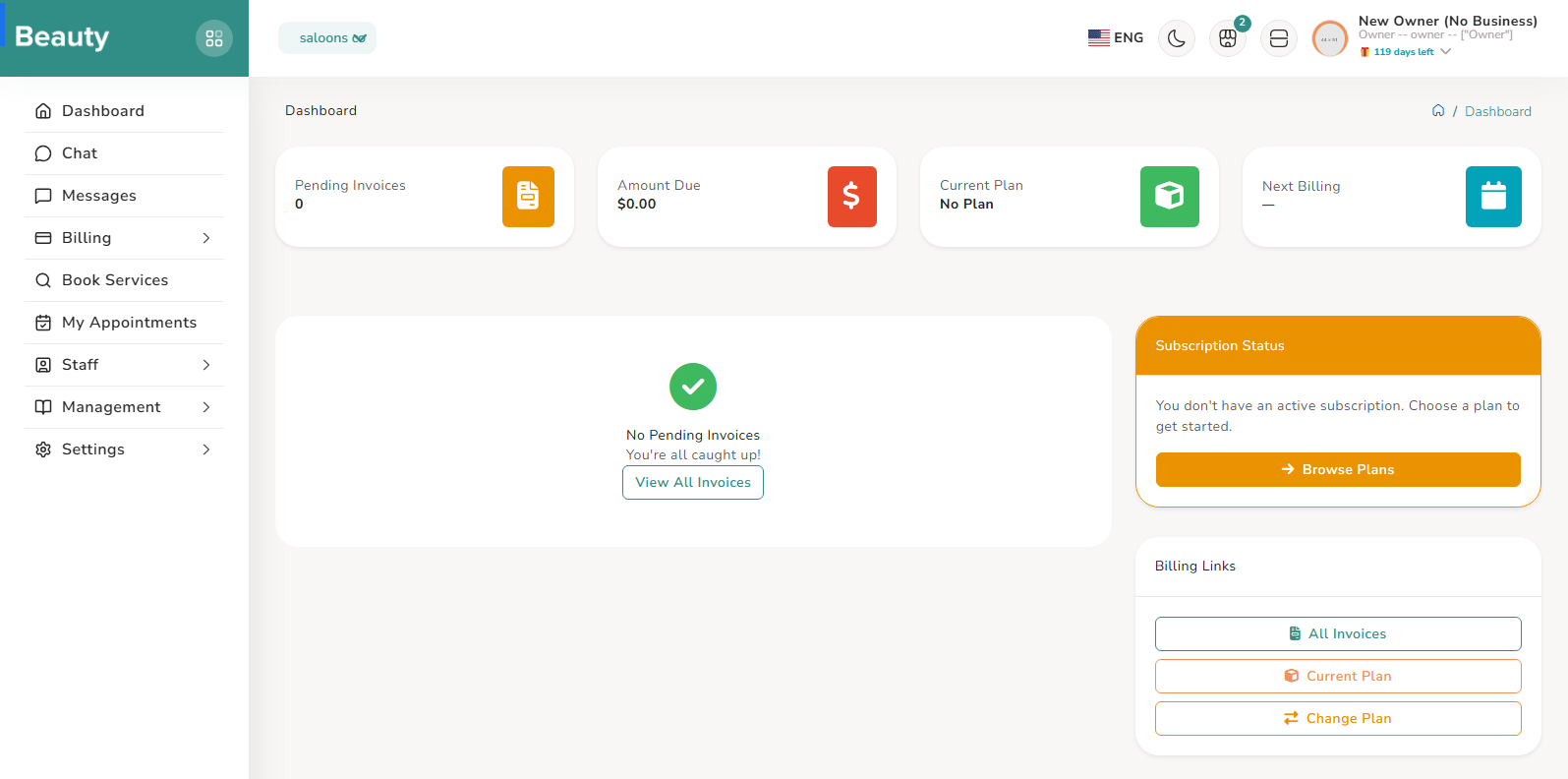
Task: Expand the Billing submenu chevron
Action: point(206,238)
